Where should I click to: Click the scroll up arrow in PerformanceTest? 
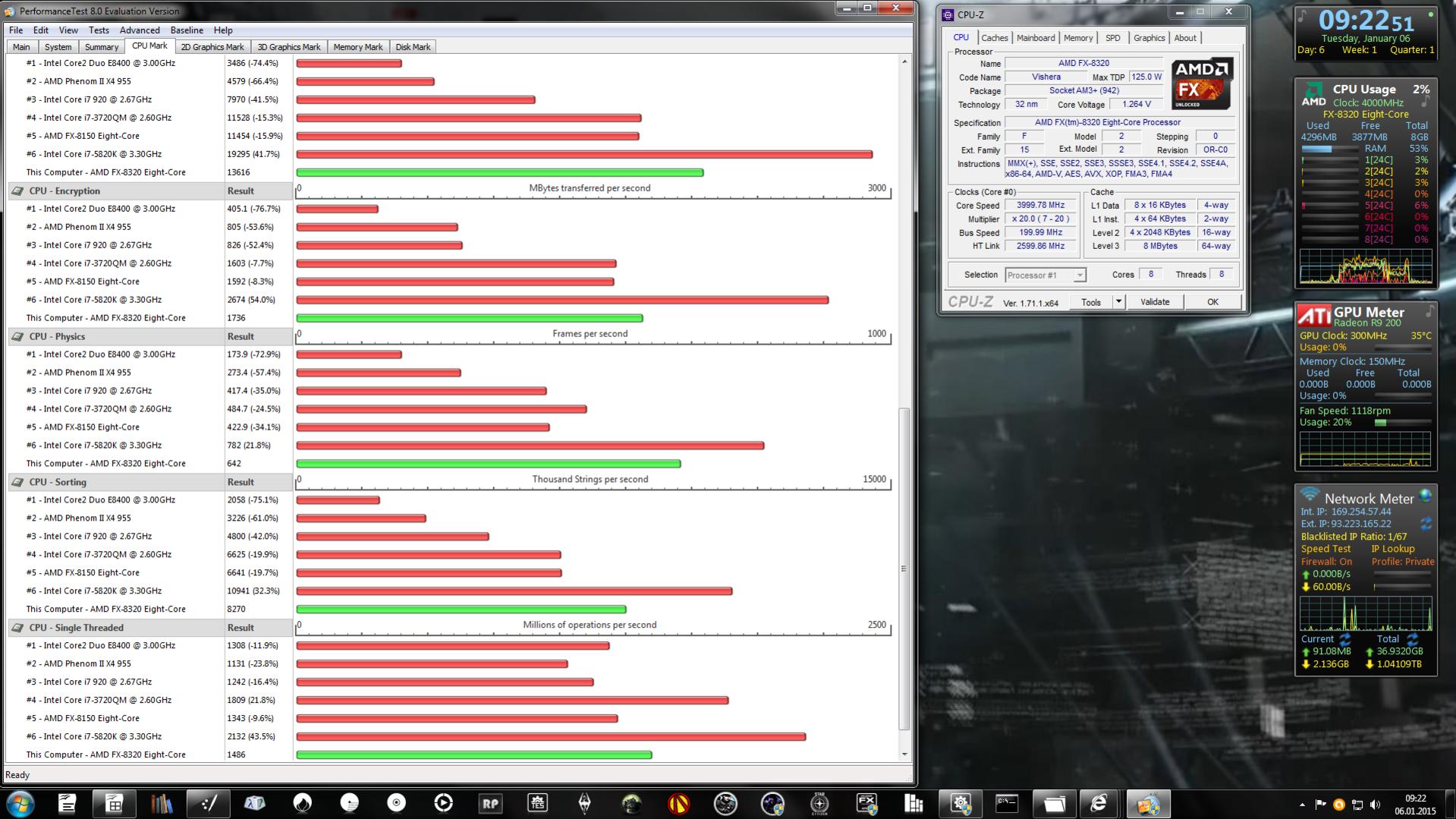pyautogui.click(x=904, y=62)
